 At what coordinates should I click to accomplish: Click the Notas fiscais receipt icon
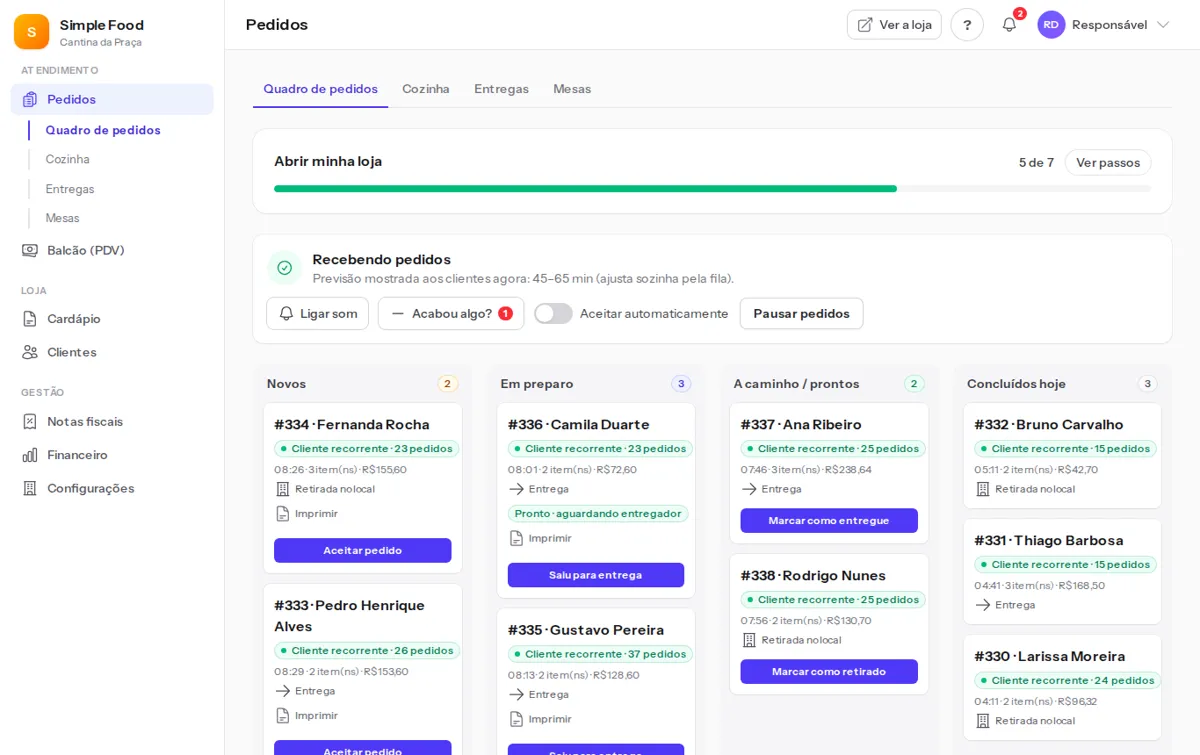coord(30,421)
